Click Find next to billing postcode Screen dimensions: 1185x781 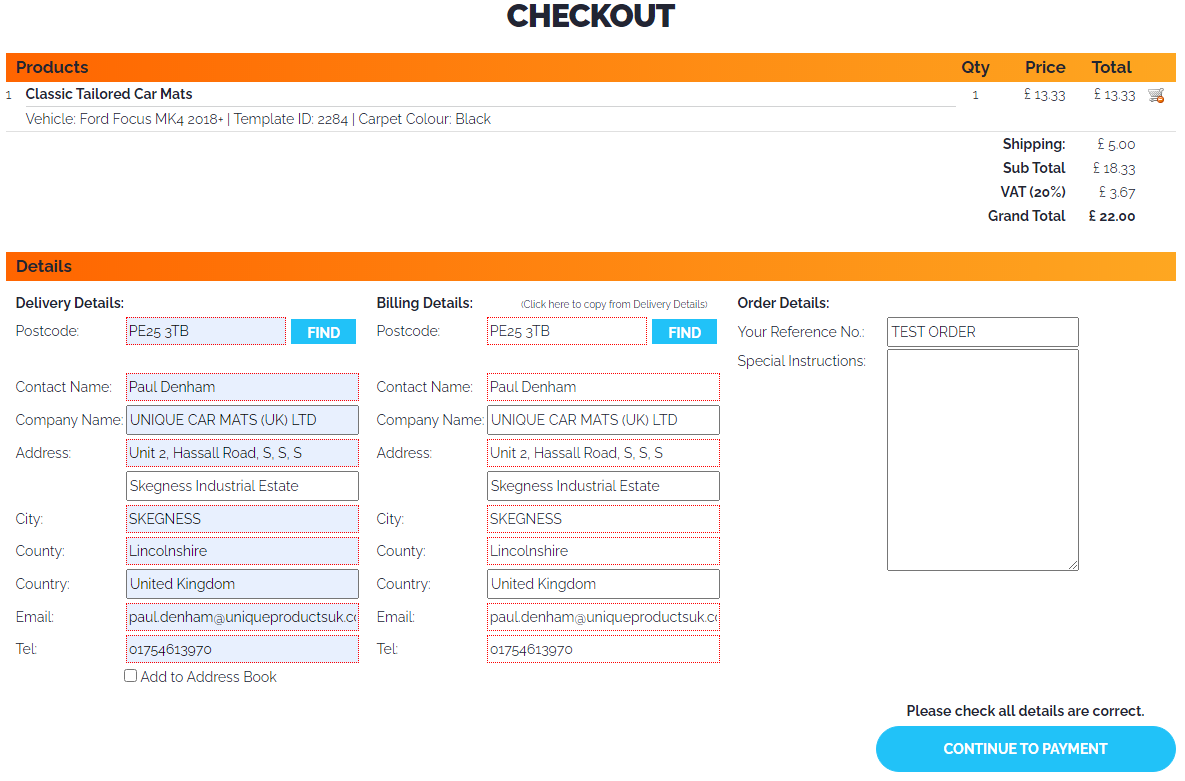(x=684, y=332)
